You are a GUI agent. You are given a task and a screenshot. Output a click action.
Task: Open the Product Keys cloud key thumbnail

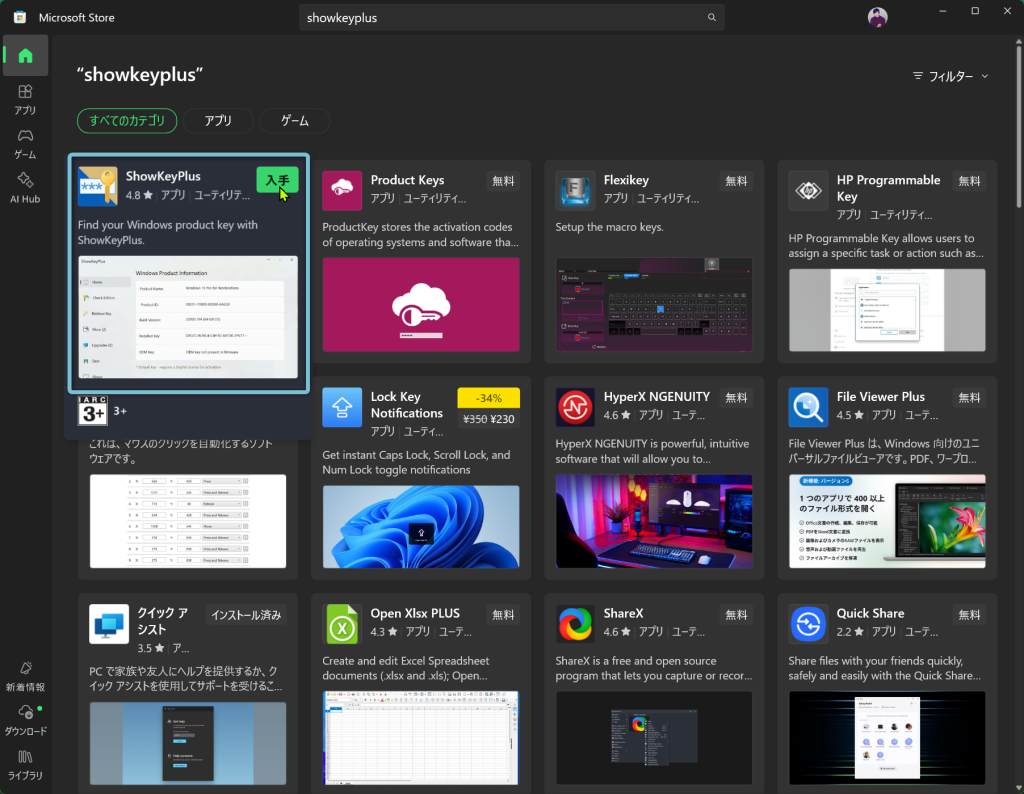click(x=421, y=305)
